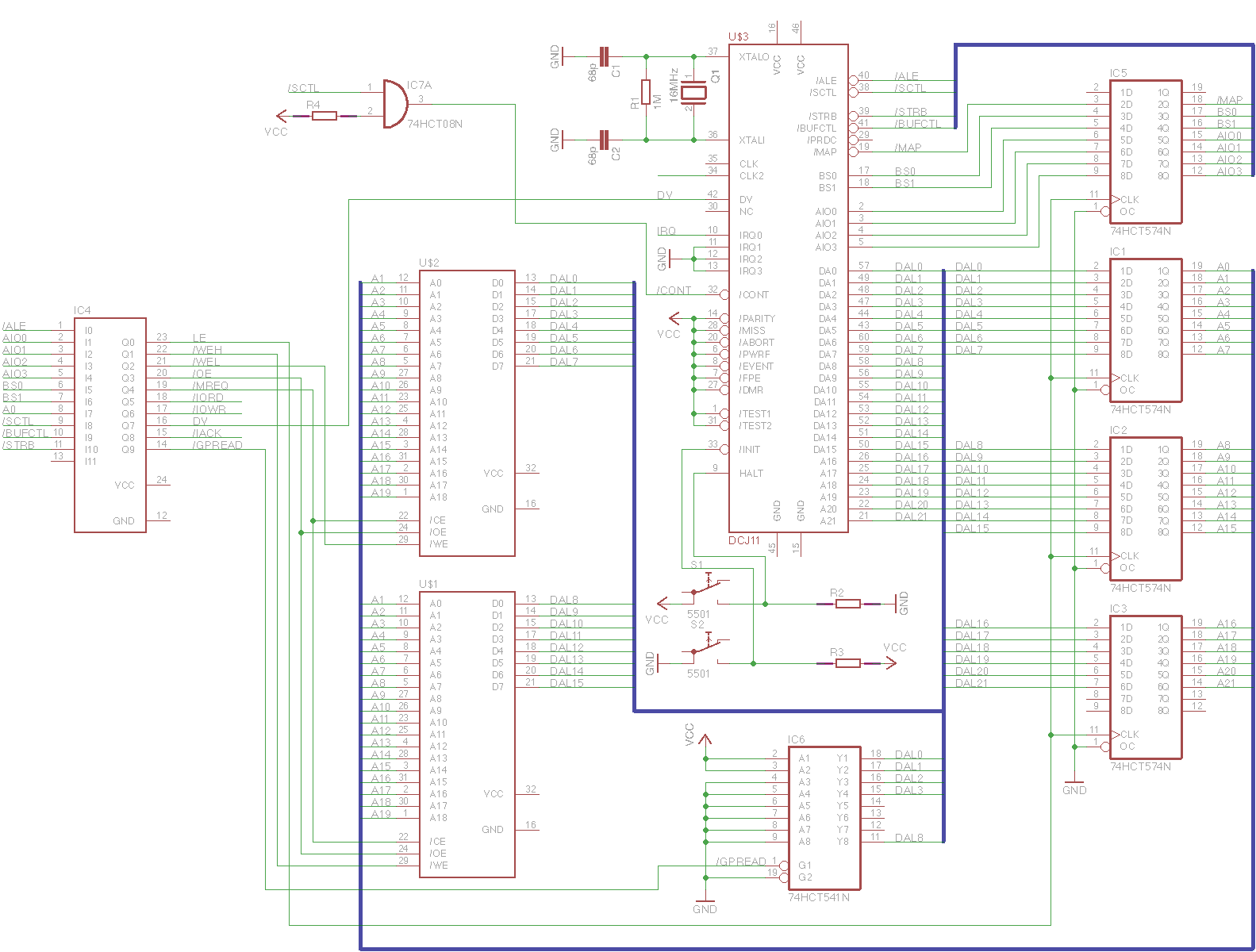This screenshot has width=1256, height=952.
Task: Select capacitor C2 symbol
Action: click(x=605, y=140)
